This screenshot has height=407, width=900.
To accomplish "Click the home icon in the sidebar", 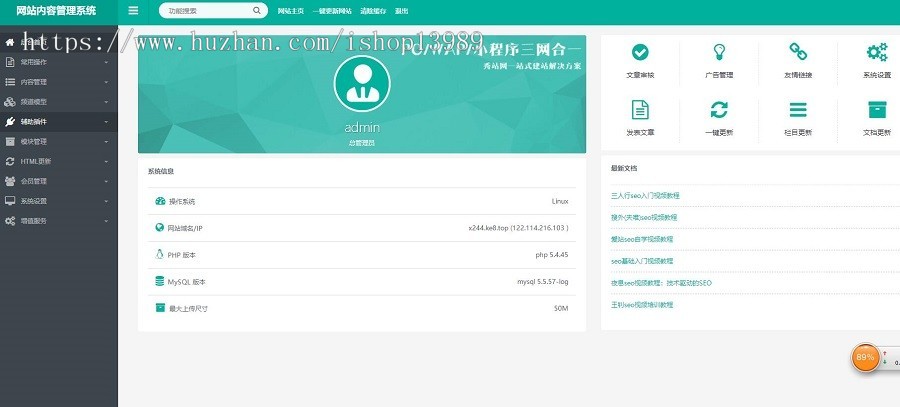I will point(10,42).
